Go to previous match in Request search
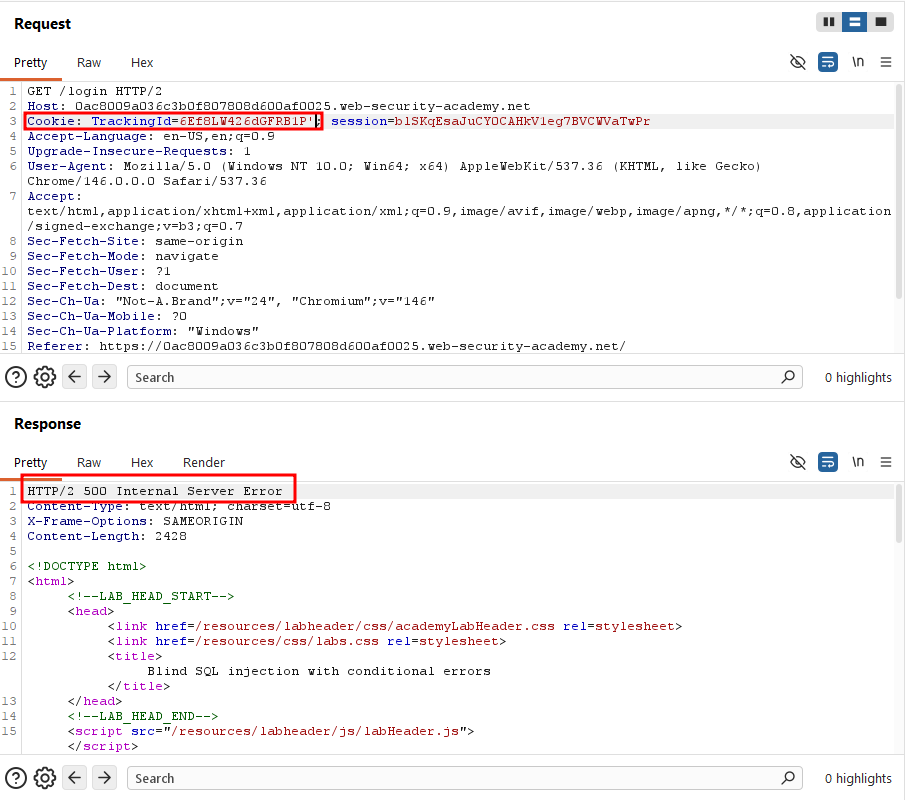 pyautogui.click(x=74, y=377)
